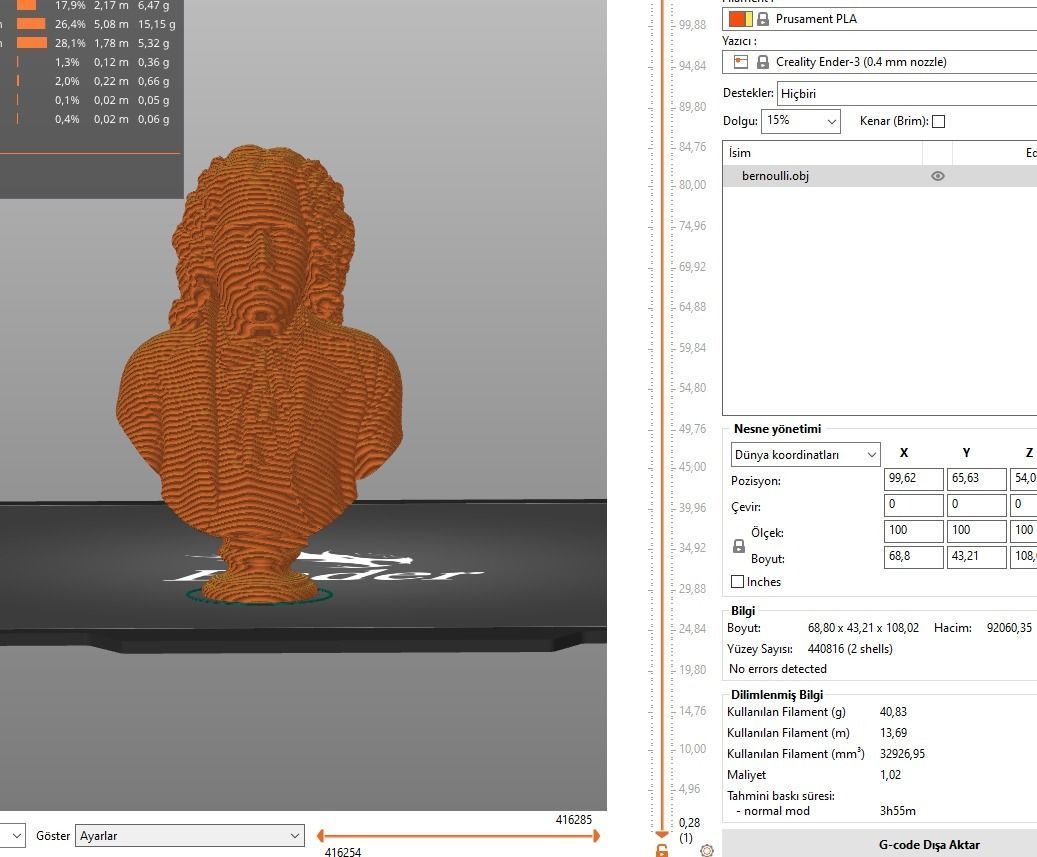Image resolution: width=1037 pixels, height=857 pixels.
Task: Click the Nesne yönetimi section heading
Action: pos(778,428)
